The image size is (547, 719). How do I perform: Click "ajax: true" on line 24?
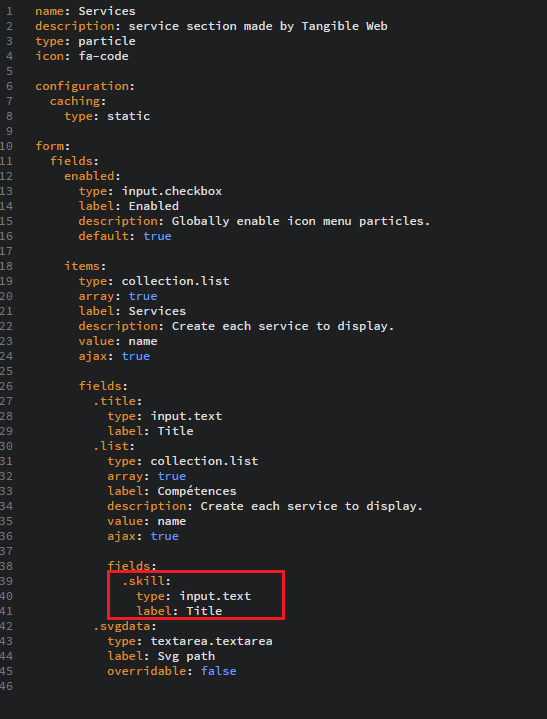(x=114, y=356)
